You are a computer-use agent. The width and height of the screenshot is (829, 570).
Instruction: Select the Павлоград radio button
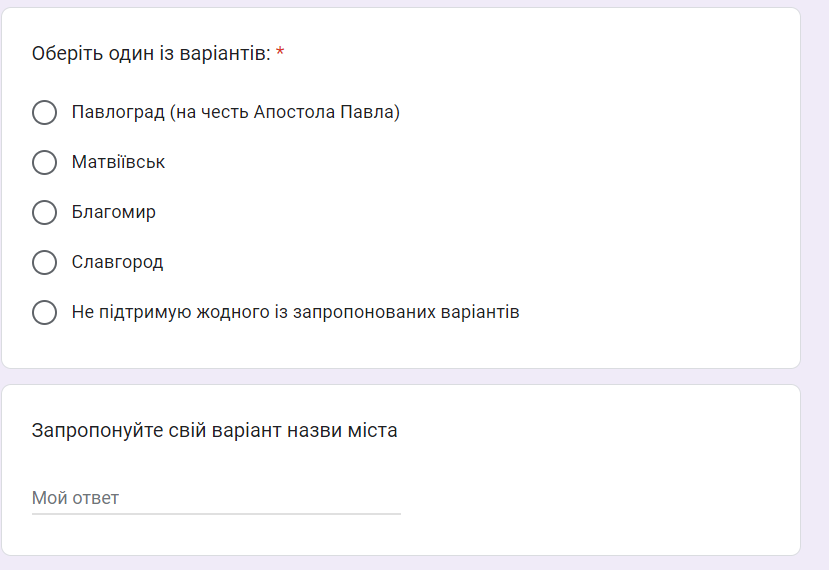pos(44,112)
